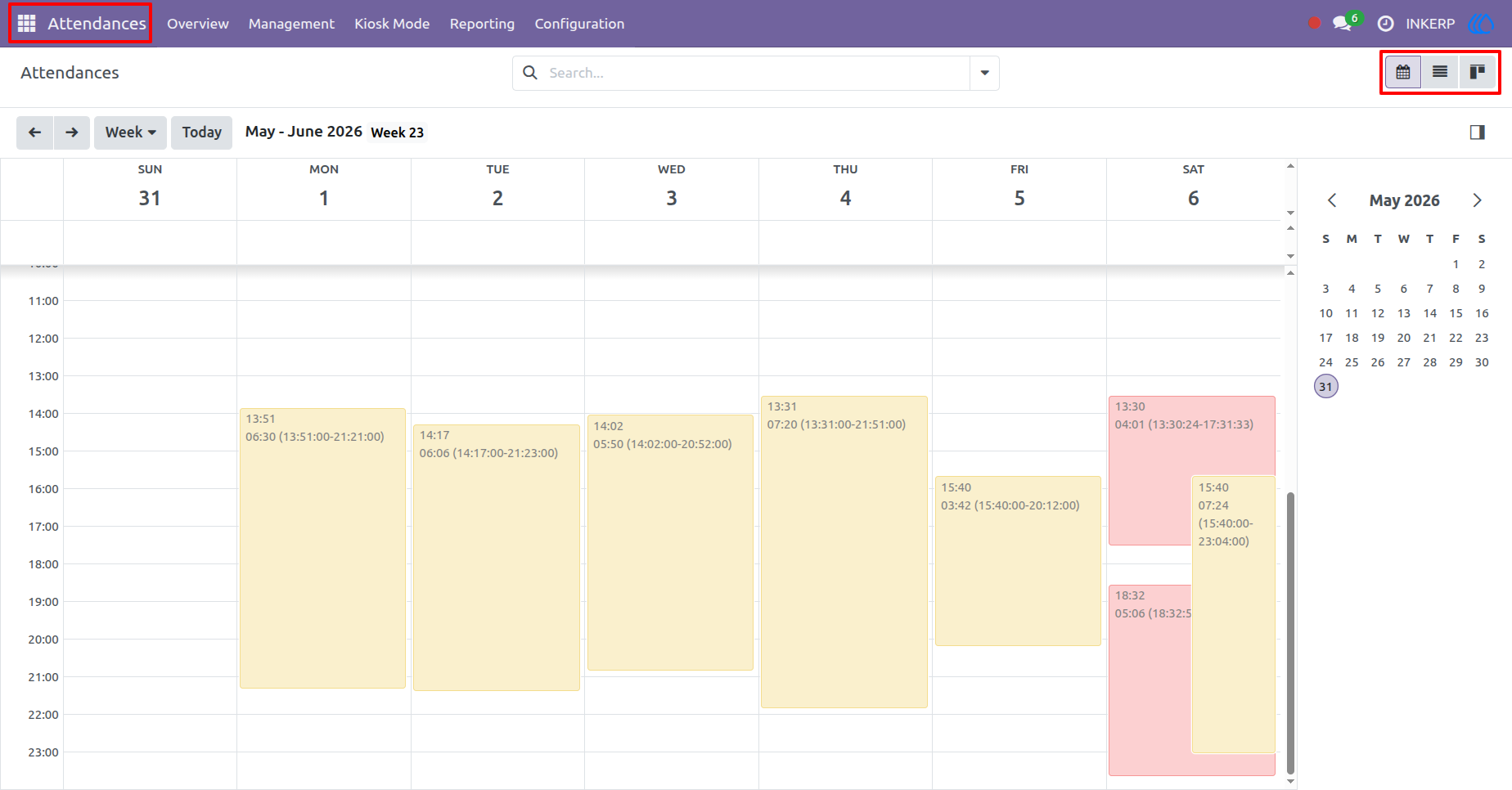
Task: Open the activities clock icon
Action: point(1385,24)
